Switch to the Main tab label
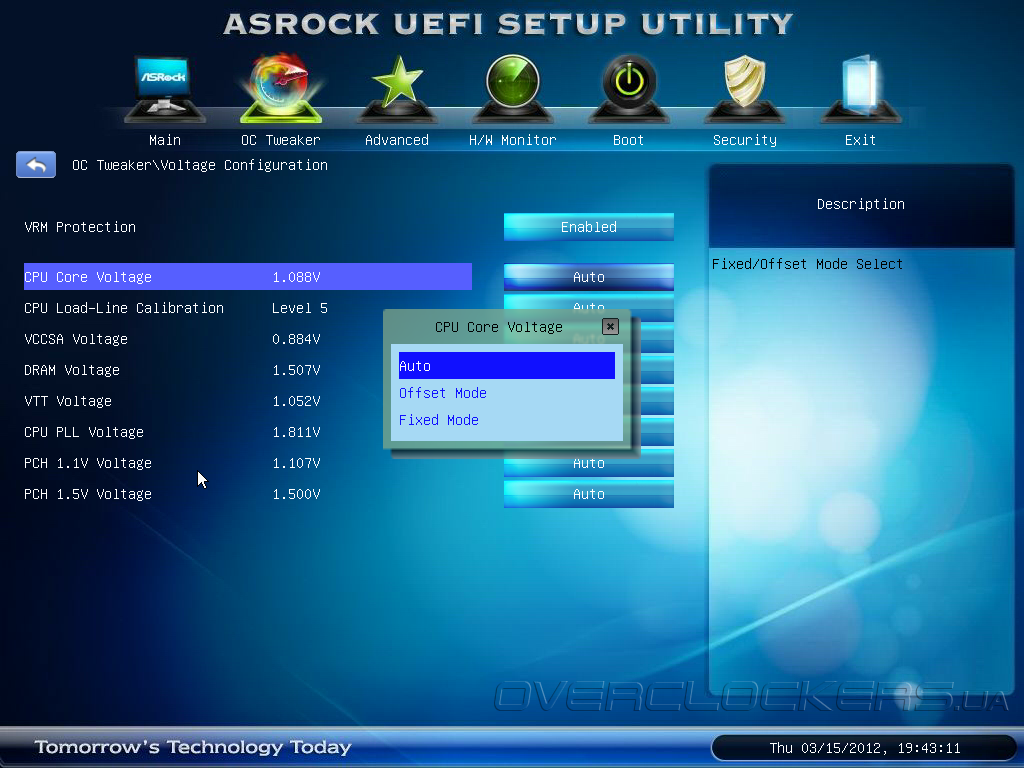This screenshot has width=1024, height=768. 165,140
